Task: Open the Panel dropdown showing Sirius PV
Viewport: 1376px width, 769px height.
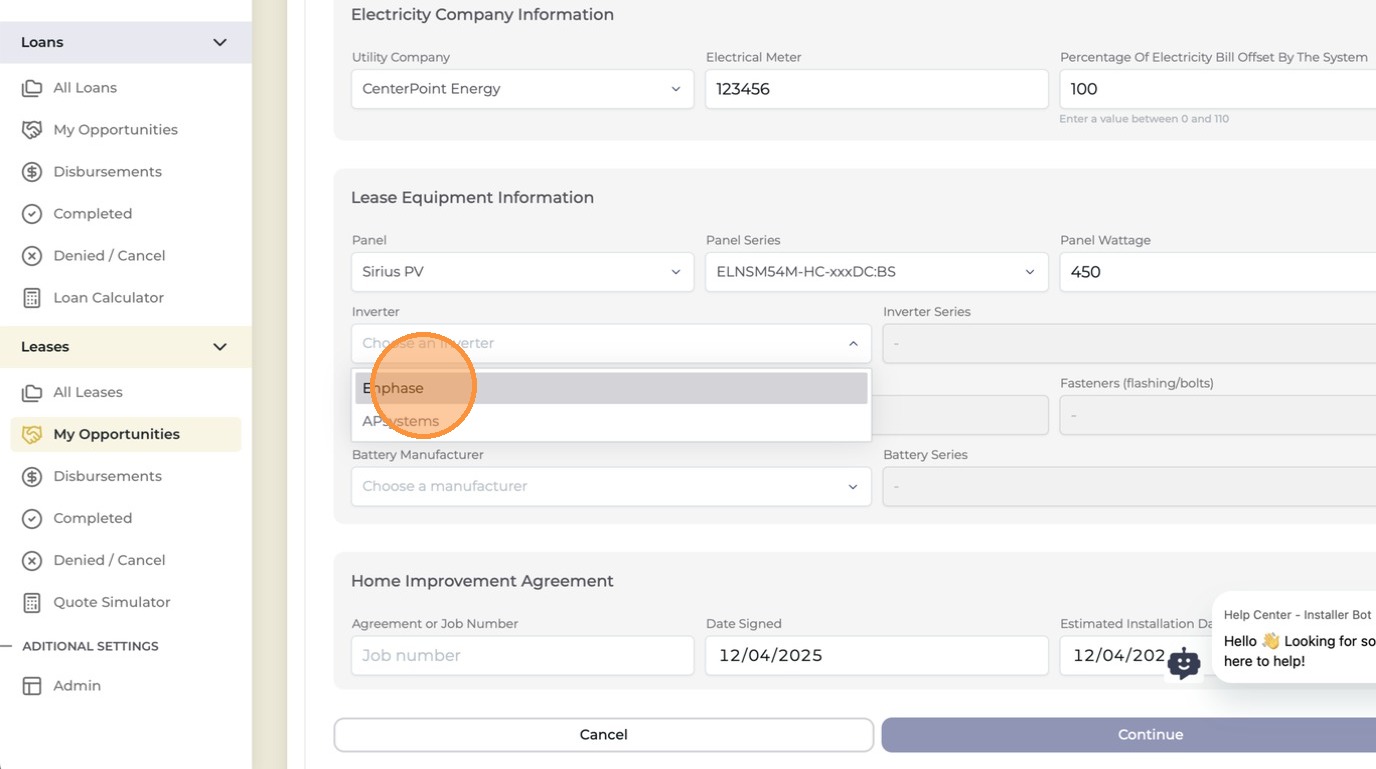Action: click(522, 272)
